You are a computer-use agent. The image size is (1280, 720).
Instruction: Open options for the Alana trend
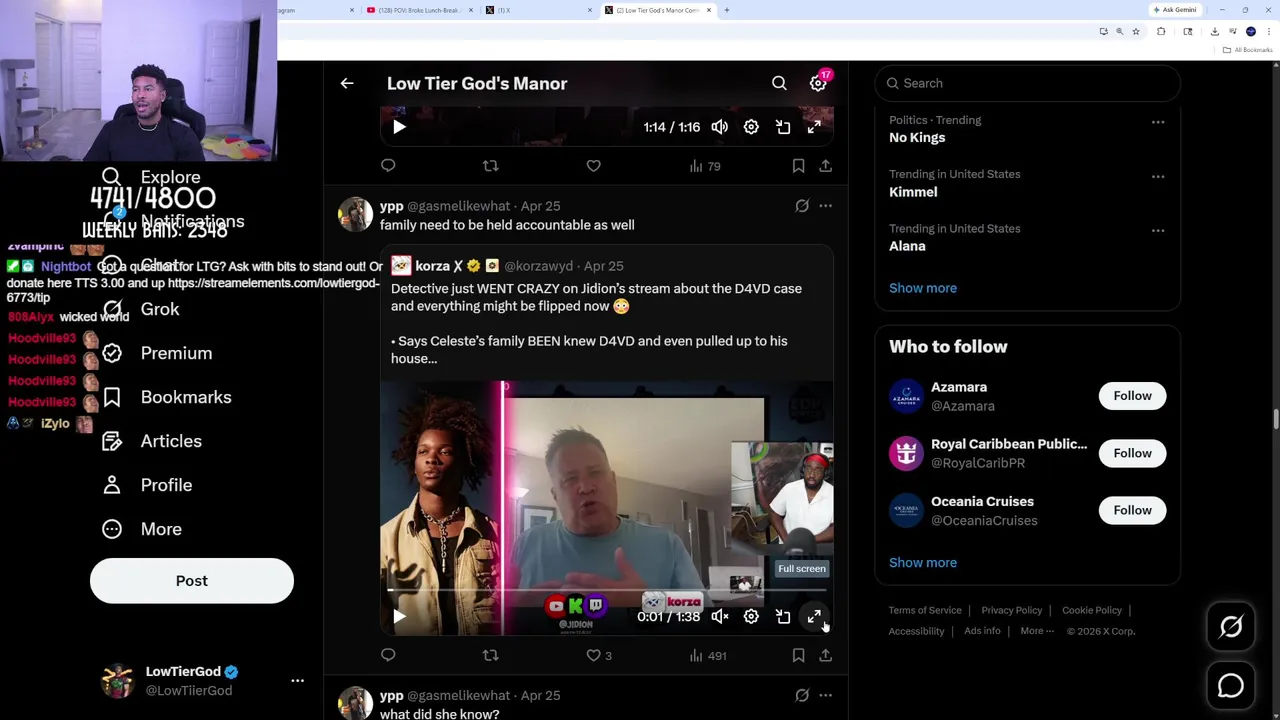pyautogui.click(x=1158, y=230)
